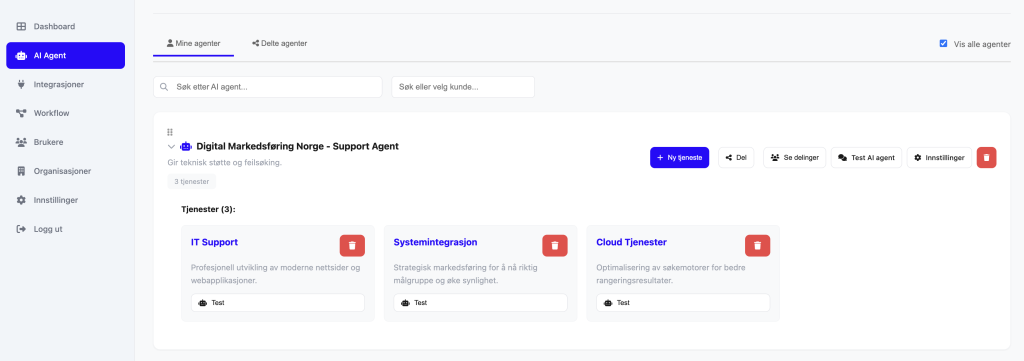Click Test under Systemintegrasjon
This screenshot has height=361, width=1024.
[480, 303]
